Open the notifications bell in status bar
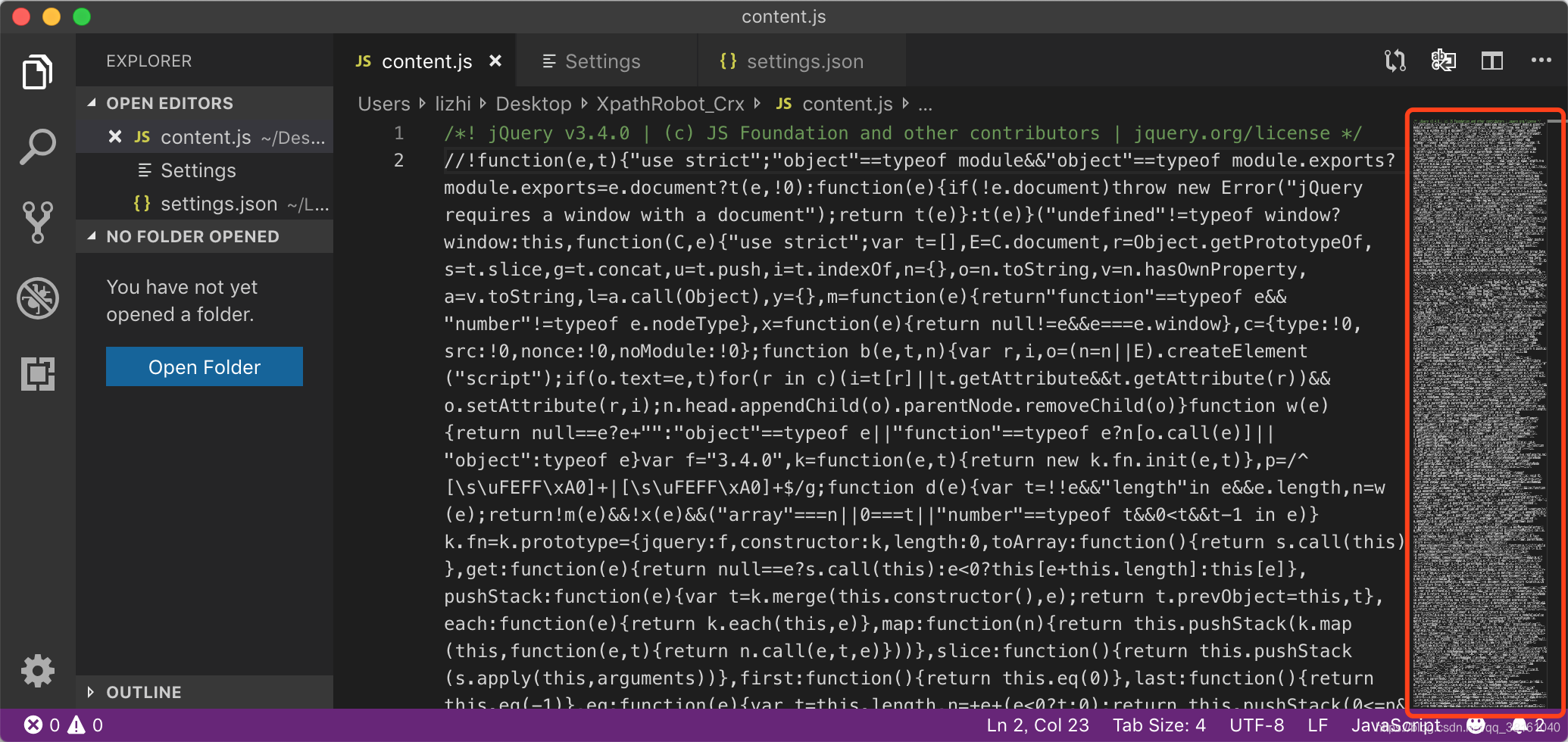The image size is (1568, 742). pos(1520,725)
